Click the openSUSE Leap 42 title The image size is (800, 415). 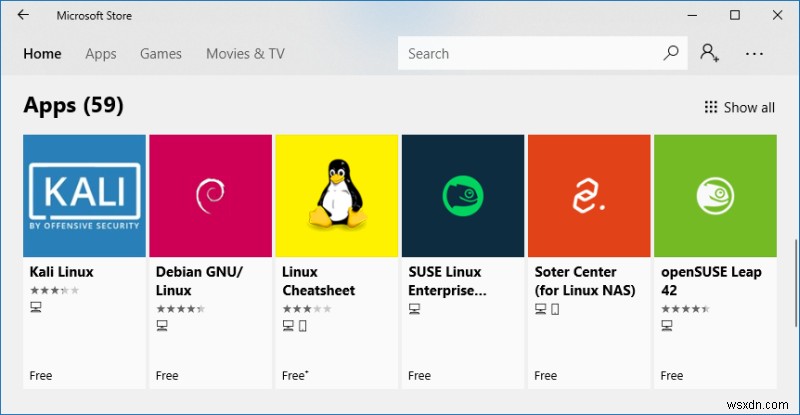711,281
